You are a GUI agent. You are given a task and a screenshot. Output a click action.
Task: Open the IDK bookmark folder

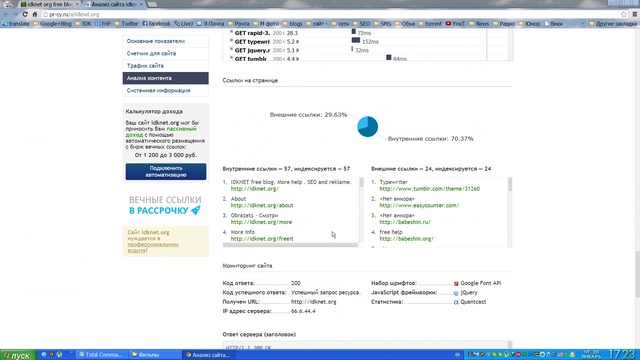pyautogui.click(x=83, y=24)
